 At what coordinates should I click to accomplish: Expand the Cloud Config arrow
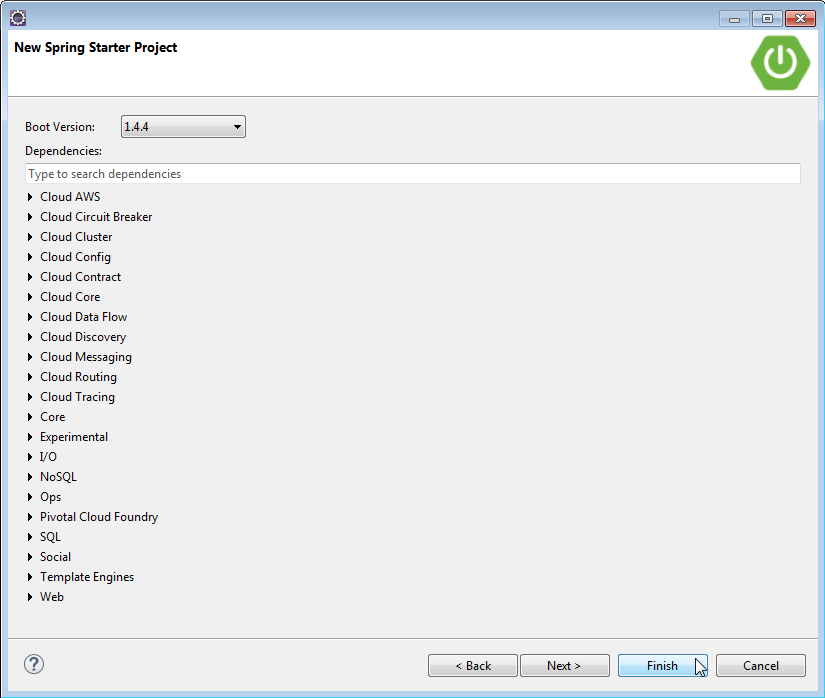click(x=30, y=257)
